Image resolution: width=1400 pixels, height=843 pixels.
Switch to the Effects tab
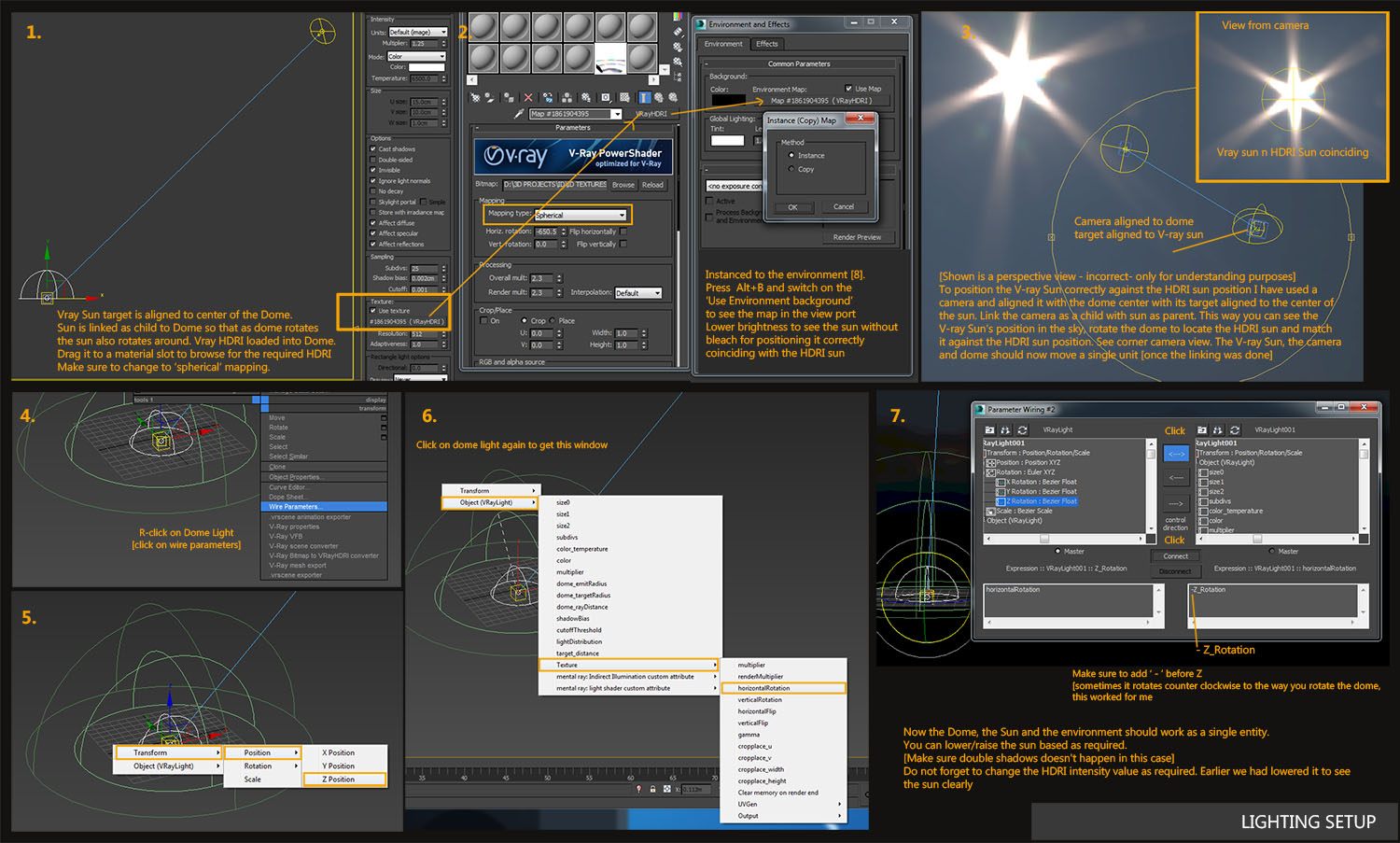click(x=767, y=44)
